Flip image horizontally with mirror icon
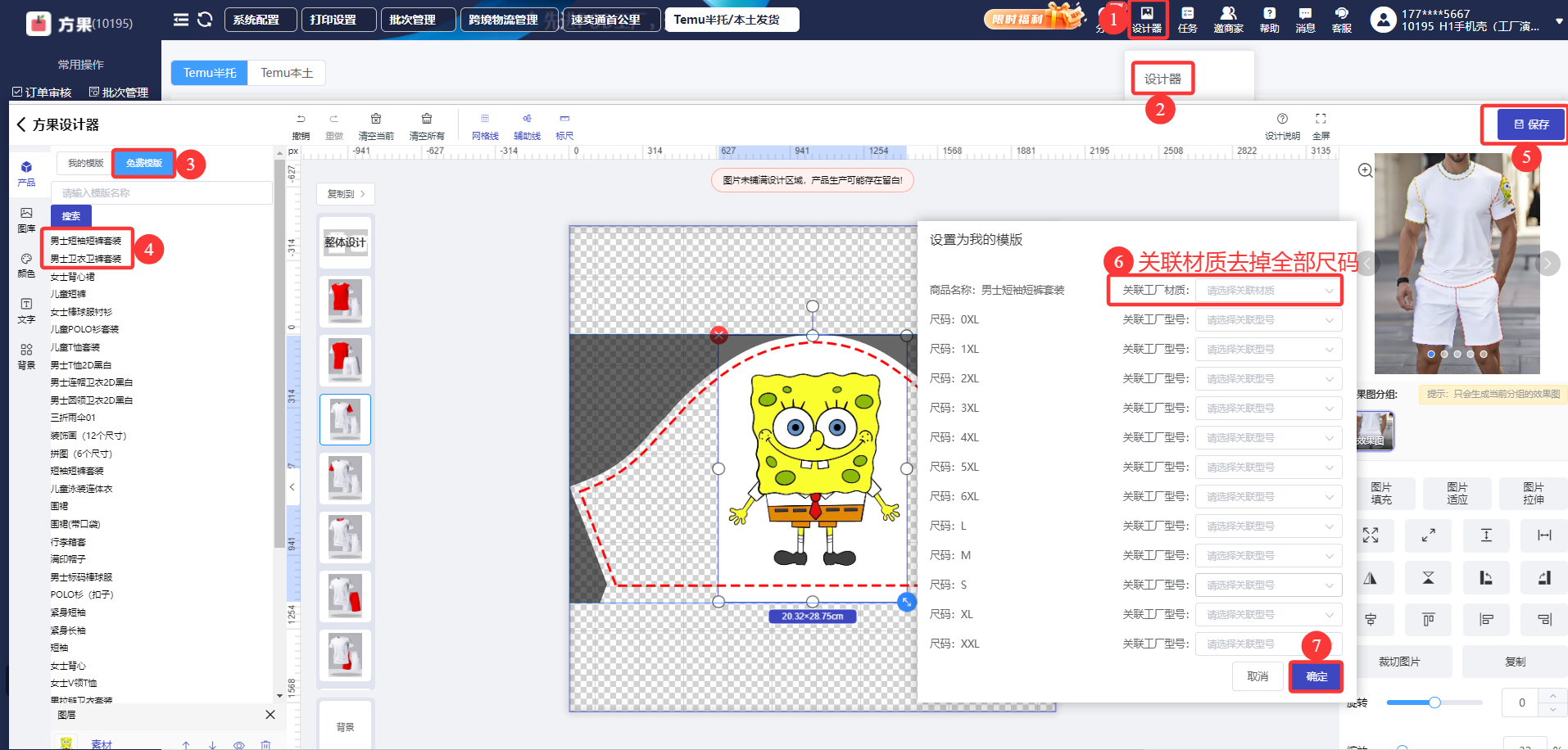The height and width of the screenshot is (750, 1568). tap(1371, 578)
